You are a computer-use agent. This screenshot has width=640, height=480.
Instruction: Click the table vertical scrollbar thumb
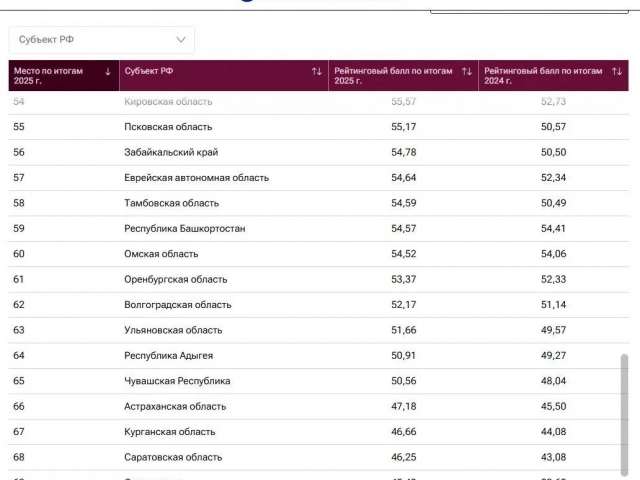pyautogui.click(x=624, y=416)
